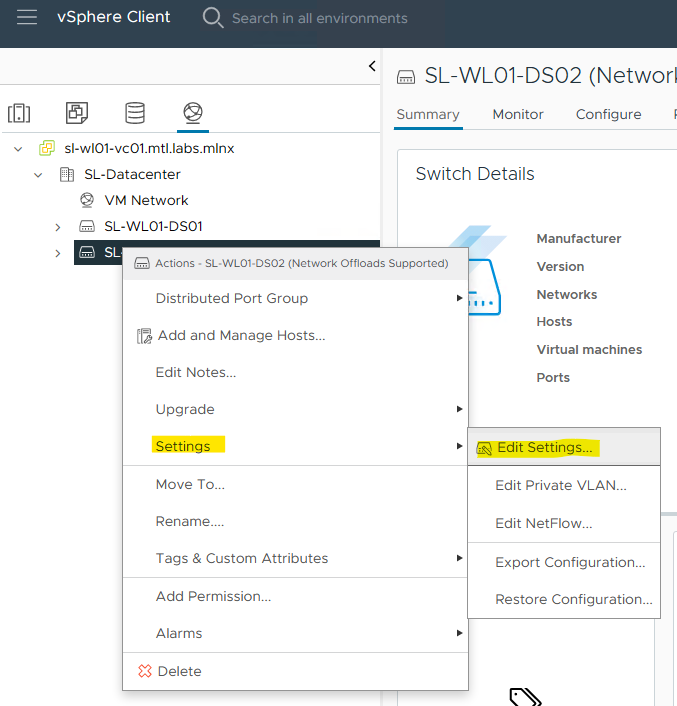Open the Upgrade submenu

[x=295, y=409]
